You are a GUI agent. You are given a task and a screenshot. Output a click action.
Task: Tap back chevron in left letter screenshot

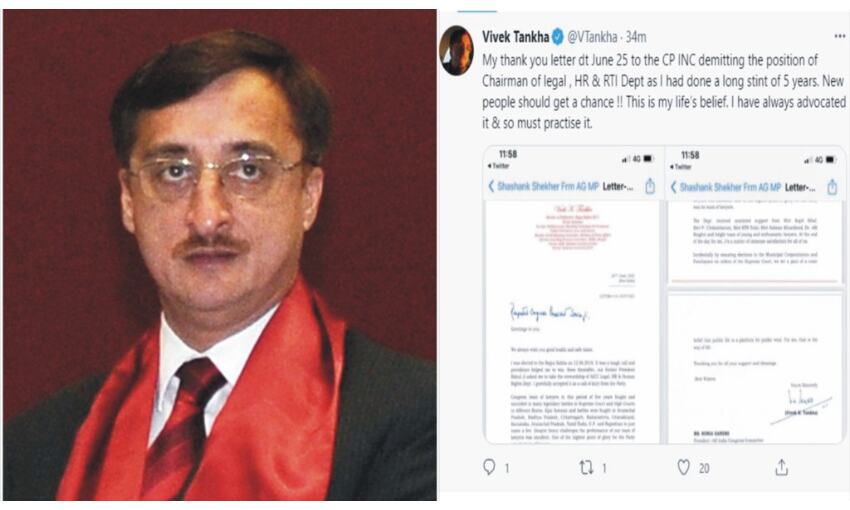pyautogui.click(x=491, y=186)
